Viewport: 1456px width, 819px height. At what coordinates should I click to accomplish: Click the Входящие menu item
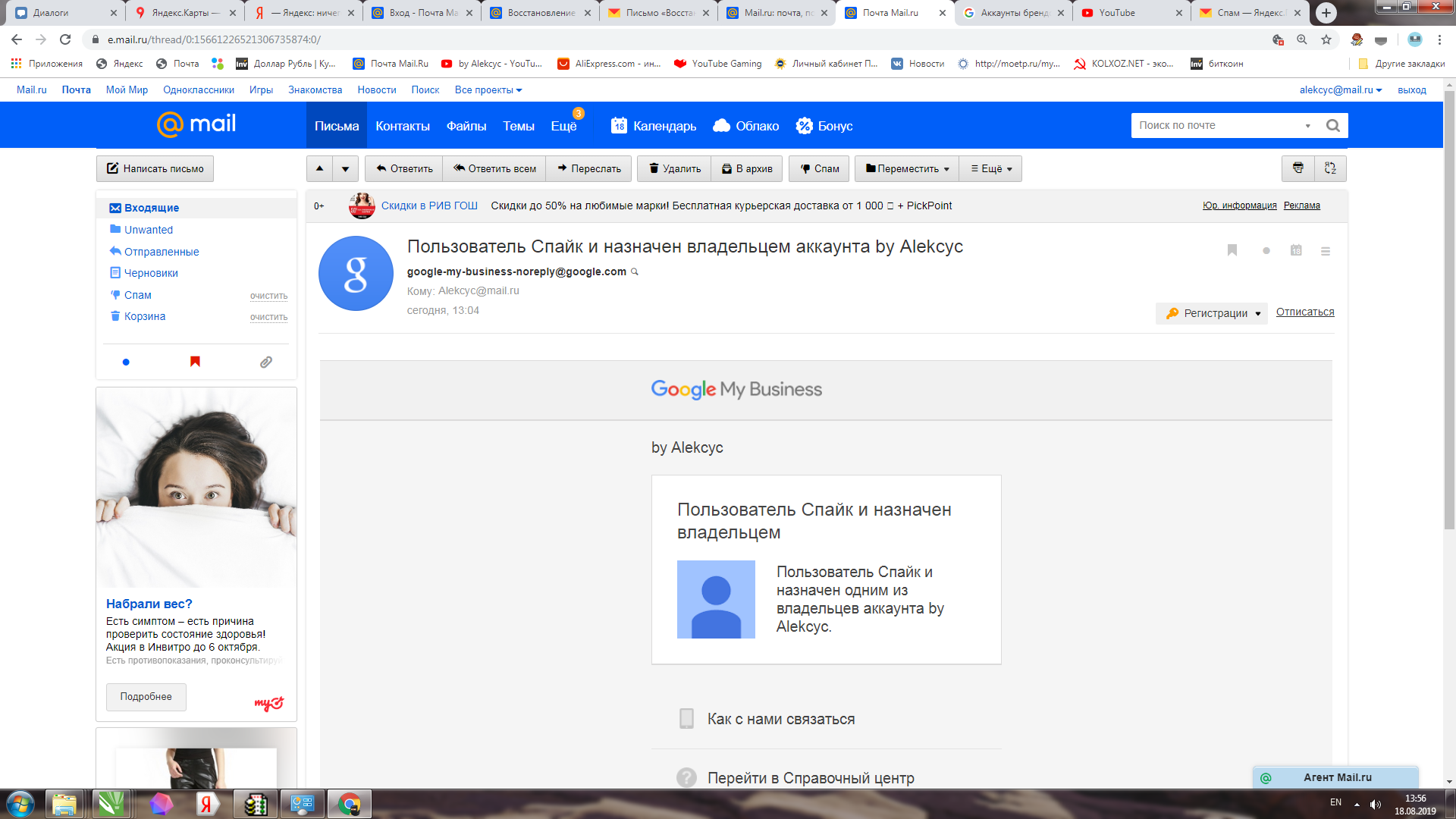[x=152, y=207]
